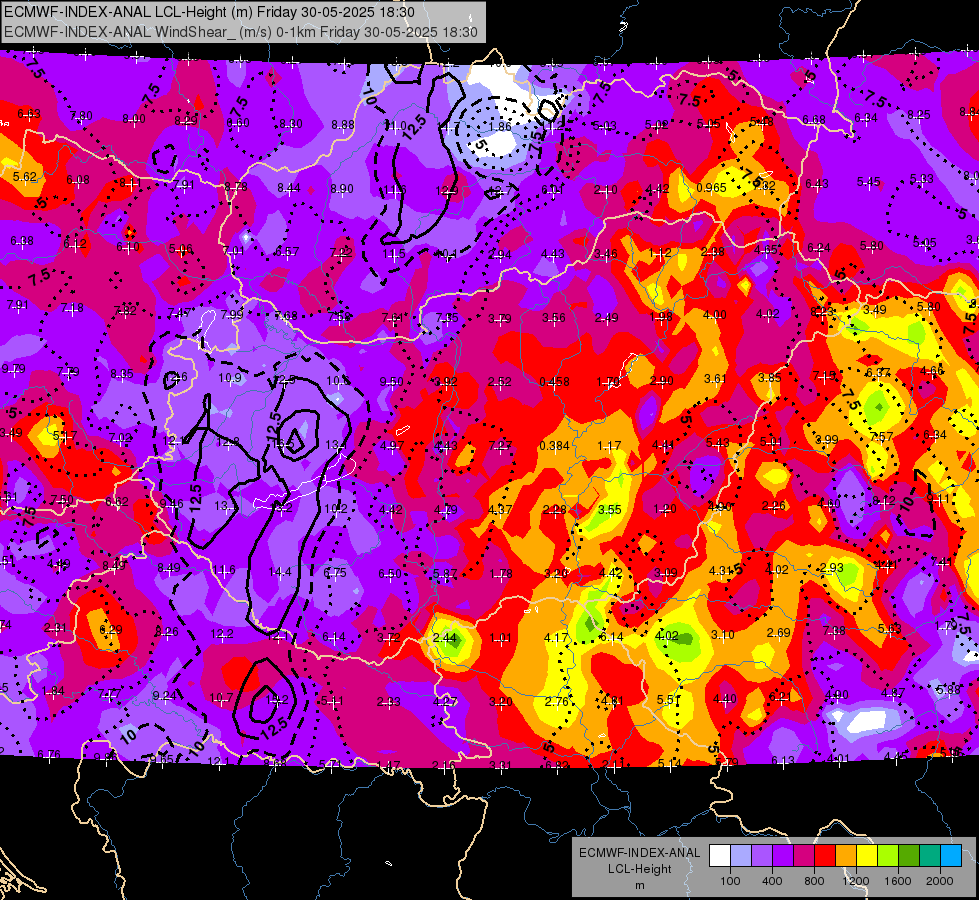Click the pale blue legend swatch after white
Viewport: 979px width, 900px height.
point(740,856)
